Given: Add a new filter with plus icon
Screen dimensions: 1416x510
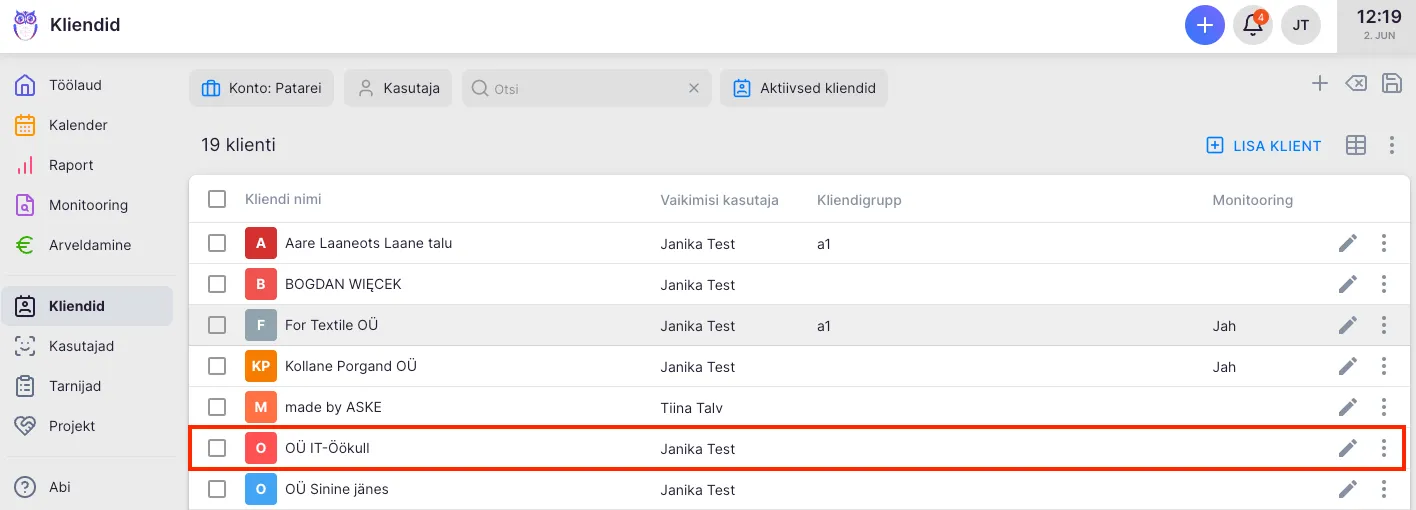Looking at the screenshot, I should tap(1319, 84).
